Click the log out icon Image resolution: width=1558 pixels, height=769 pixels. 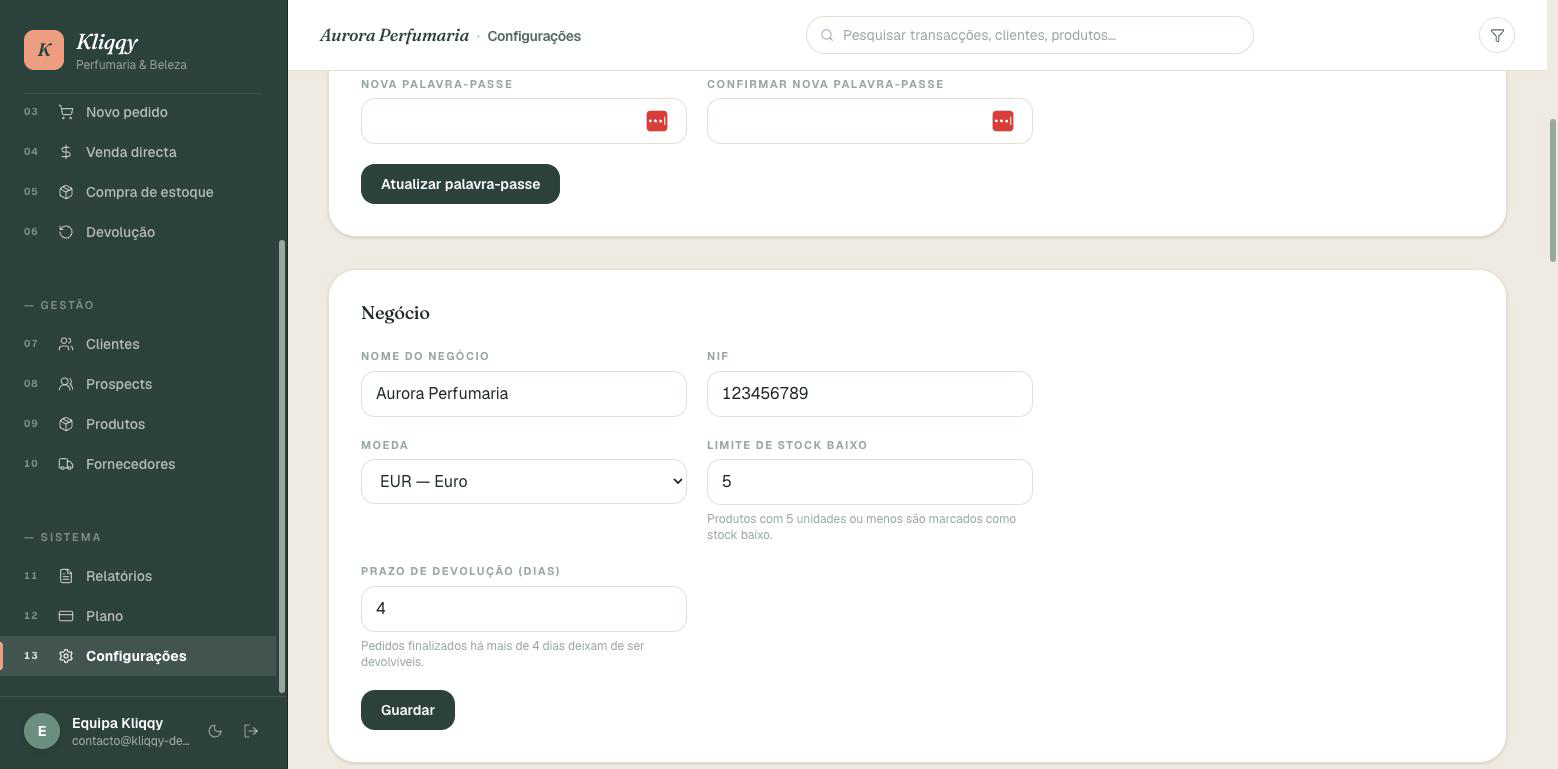251,731
